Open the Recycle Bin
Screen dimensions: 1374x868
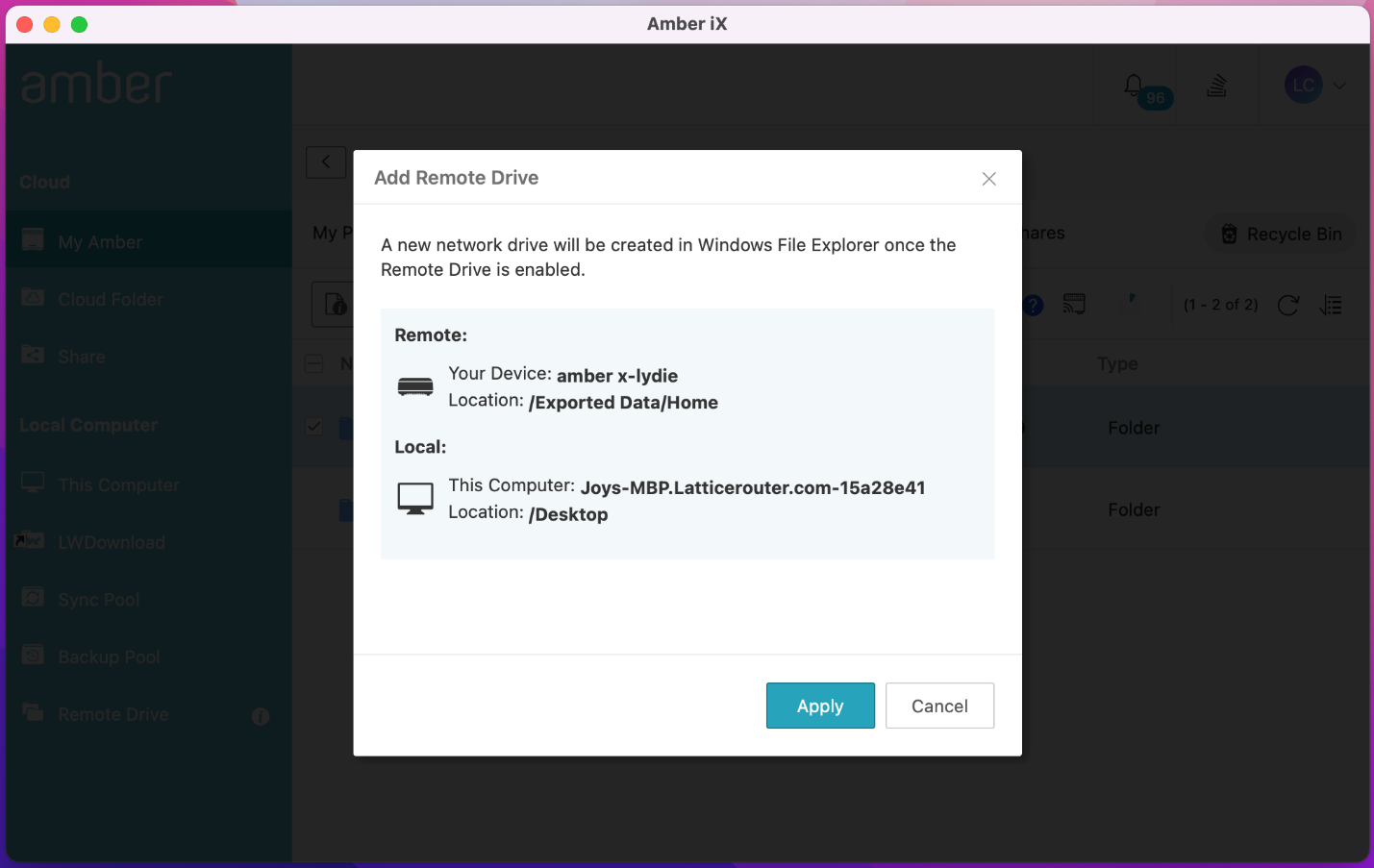1281,234
